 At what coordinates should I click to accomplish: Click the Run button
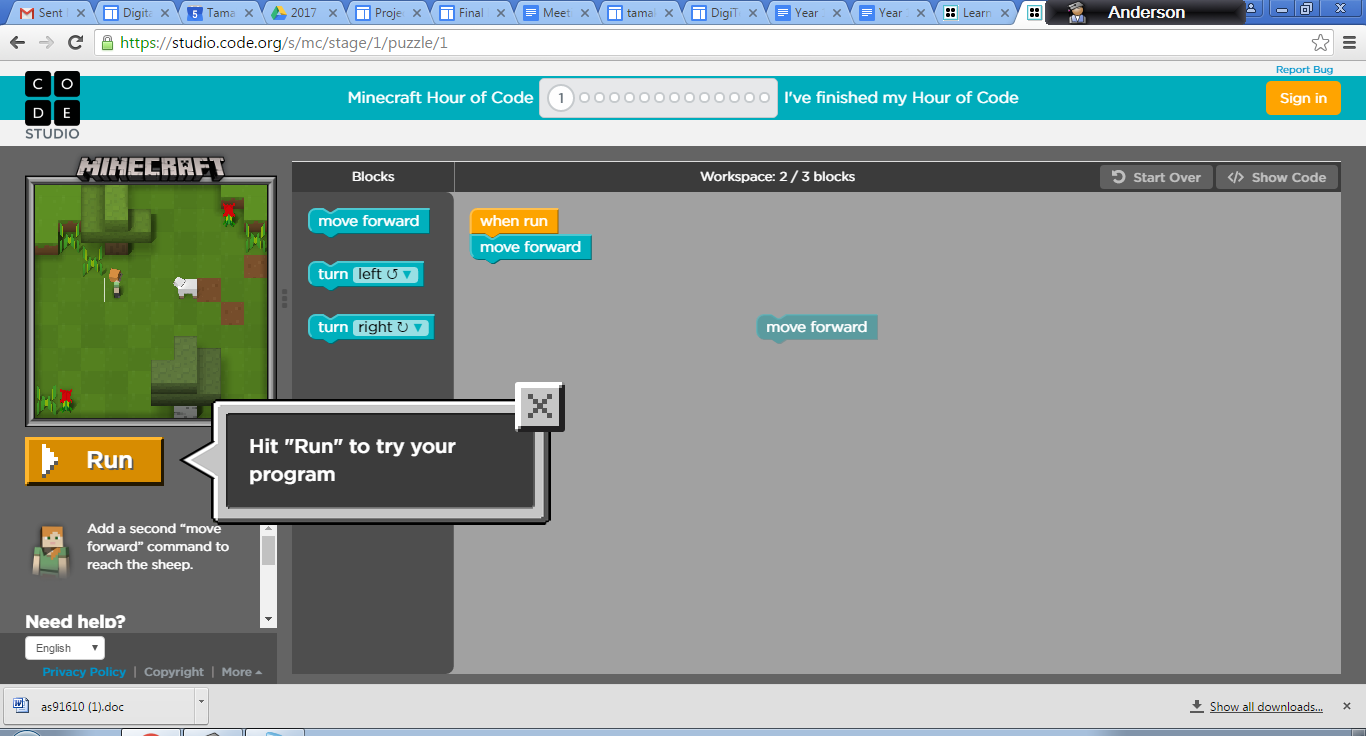(94, 461)
